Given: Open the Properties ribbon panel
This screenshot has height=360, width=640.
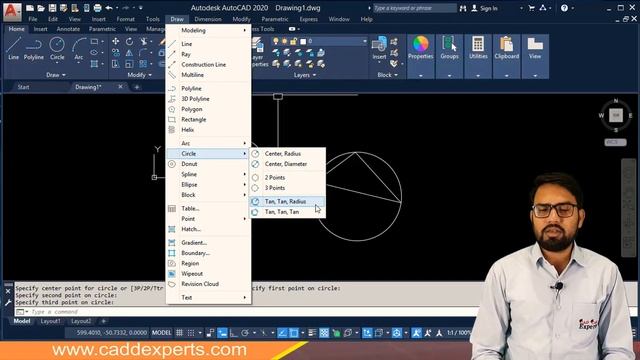Looking at the screenshot, I should [x=420, y=56].
